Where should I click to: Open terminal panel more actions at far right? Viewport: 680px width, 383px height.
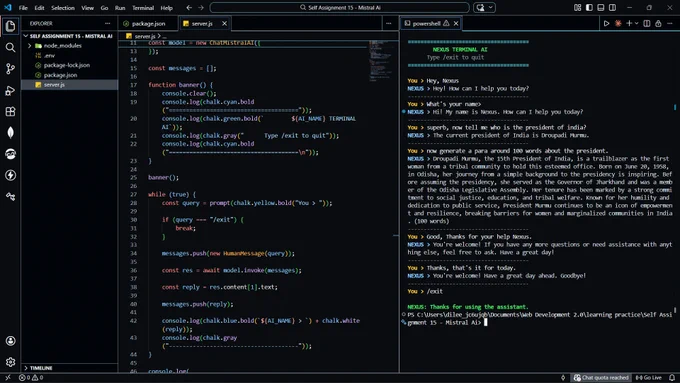(x=670, y=23)
